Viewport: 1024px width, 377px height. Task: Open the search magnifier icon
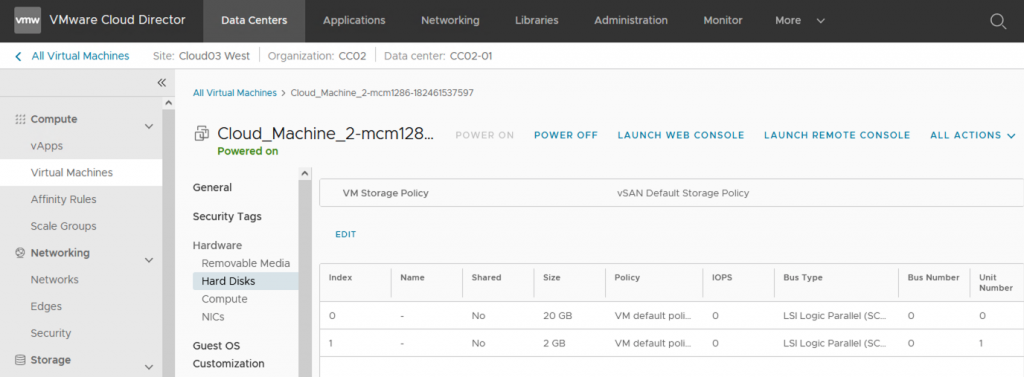pos(998,21)
